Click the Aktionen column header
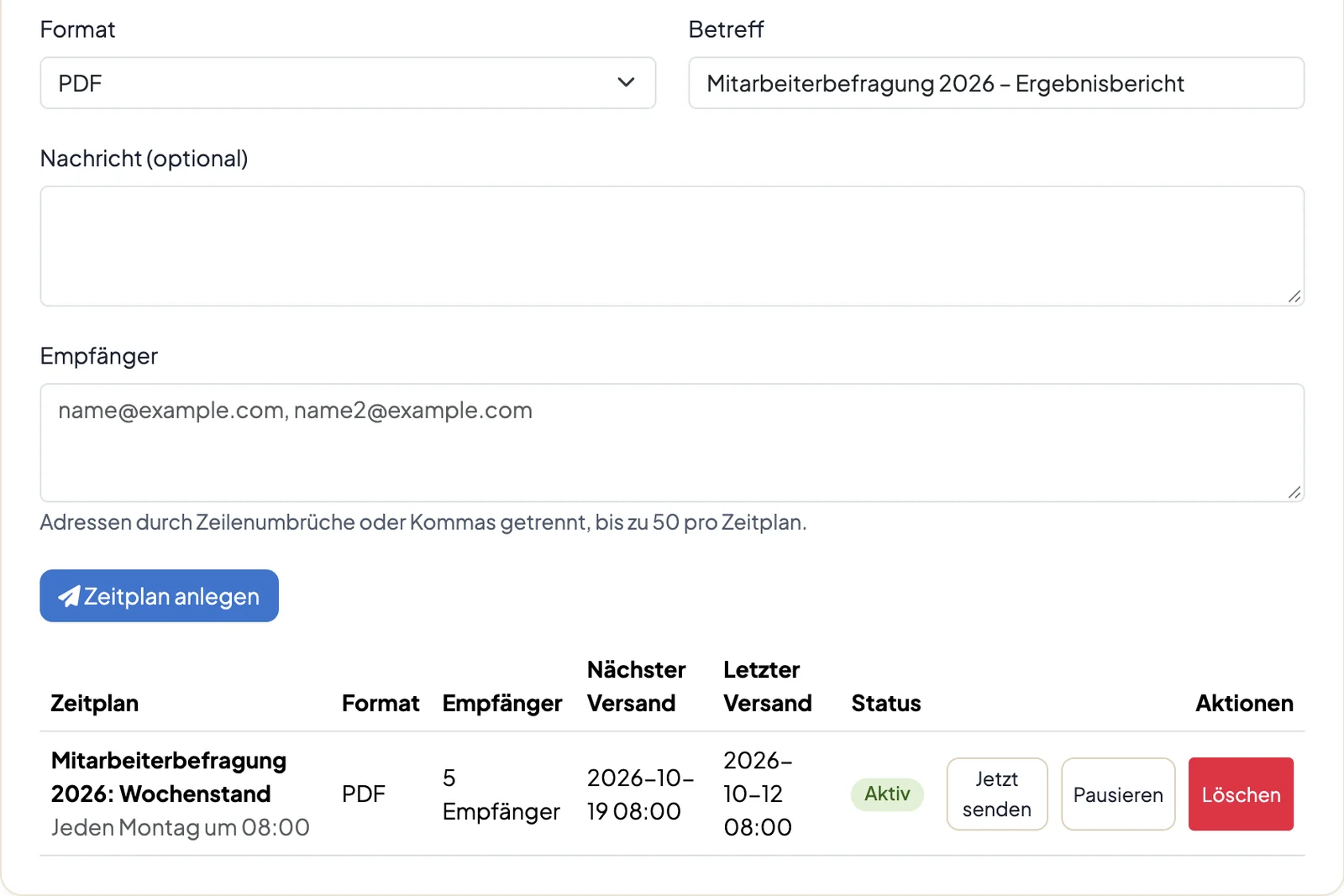 1244,704
